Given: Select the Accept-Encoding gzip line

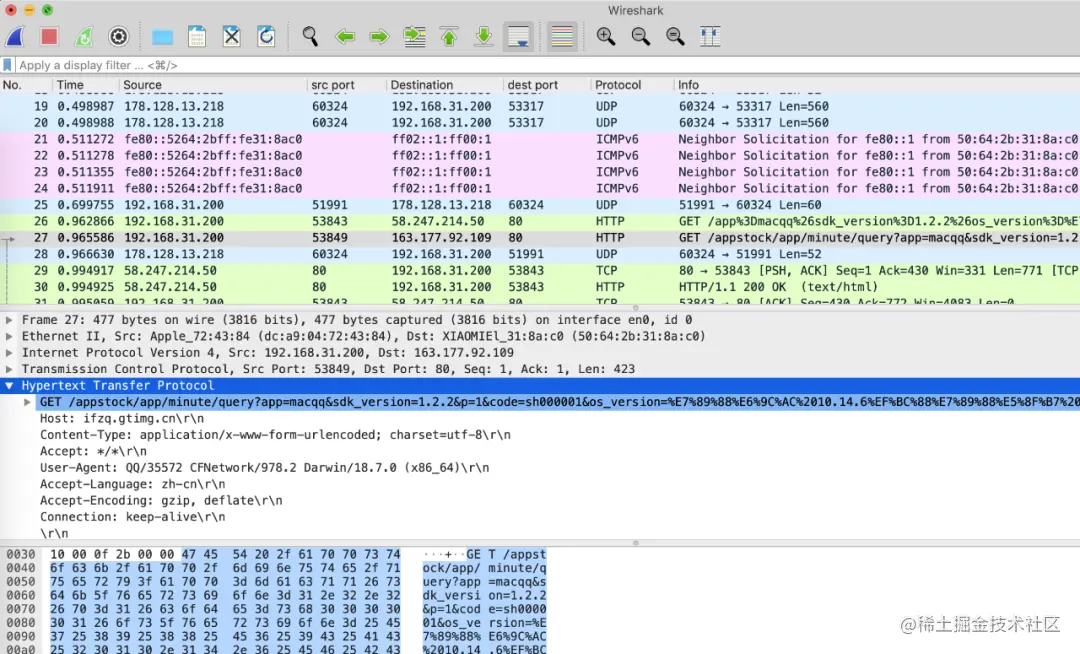Looking at the screenshot, I should [x=161, y=500].
